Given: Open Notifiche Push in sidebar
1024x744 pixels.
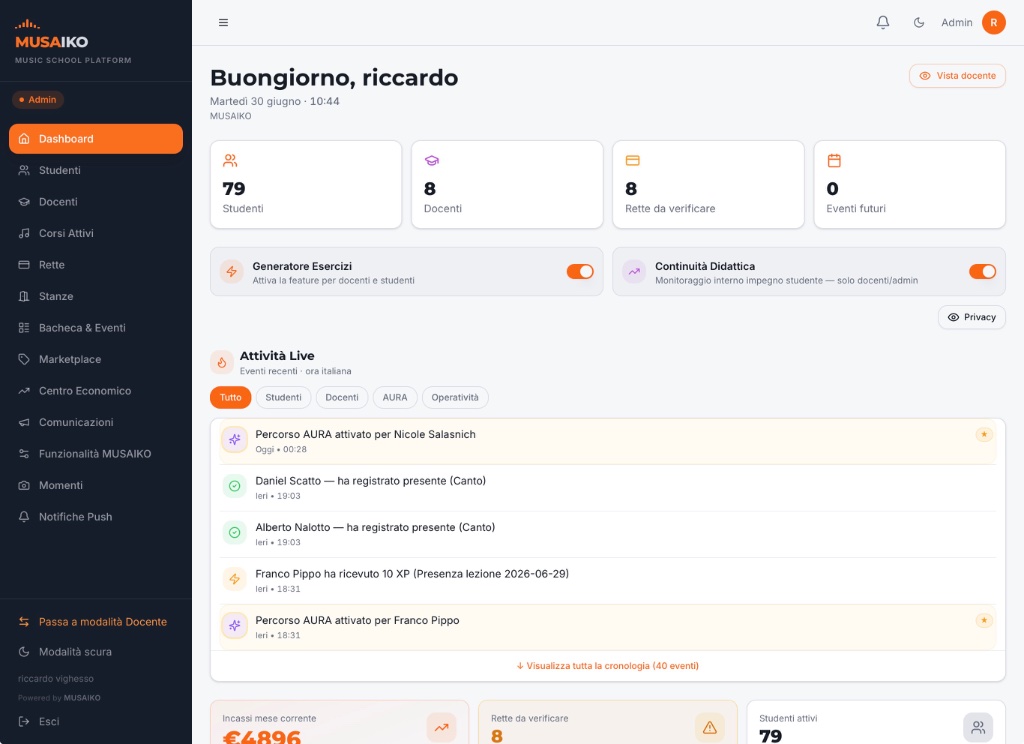Looking at the screenshot, I should (x=96, y=517).
